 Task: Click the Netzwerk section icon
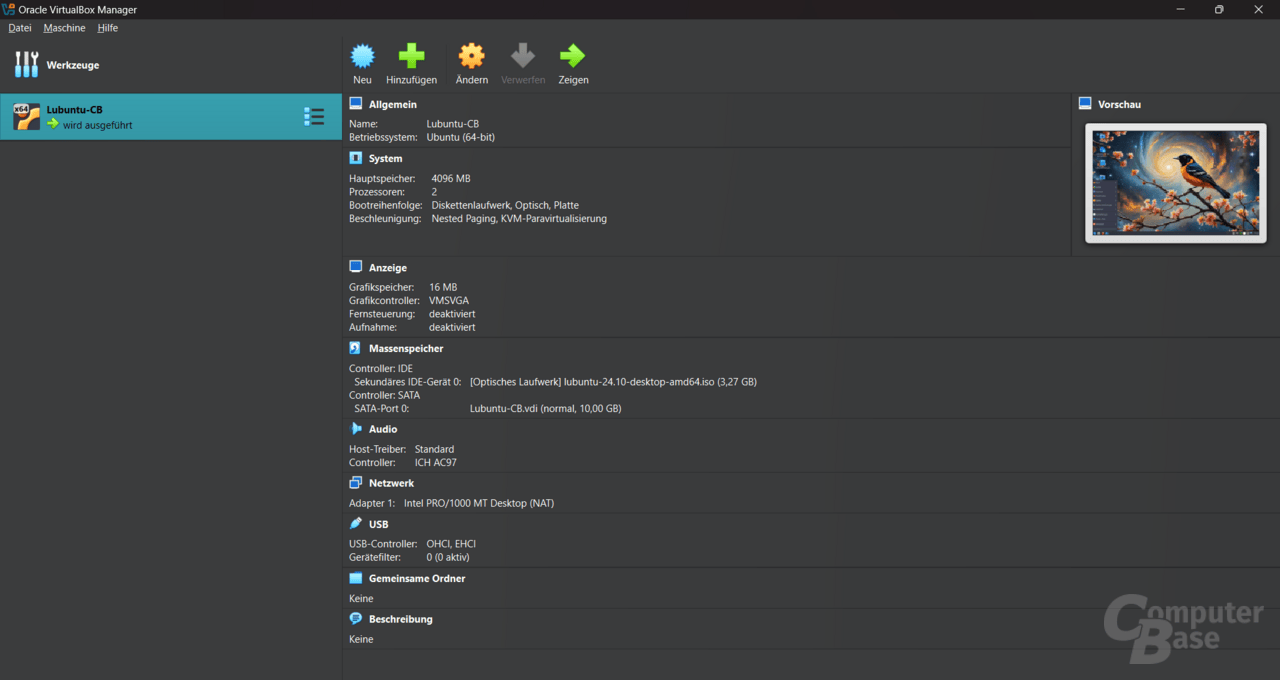(x=355, y=483)
